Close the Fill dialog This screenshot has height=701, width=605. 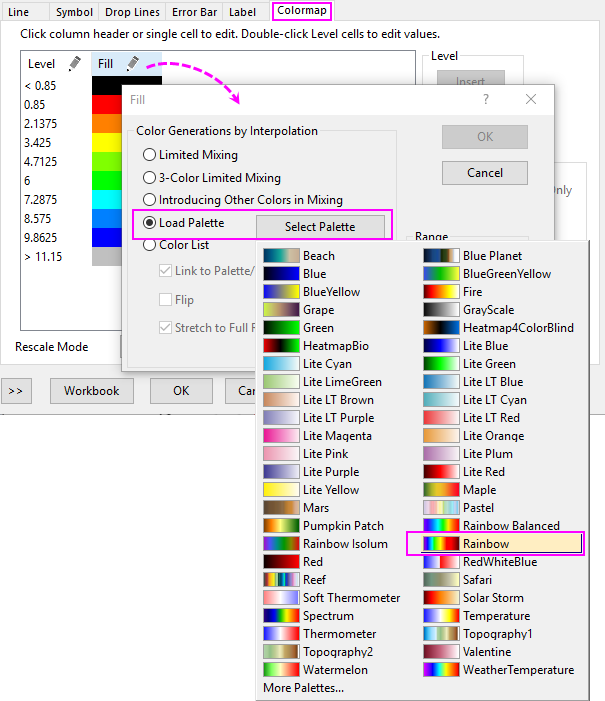click(531, 99)
